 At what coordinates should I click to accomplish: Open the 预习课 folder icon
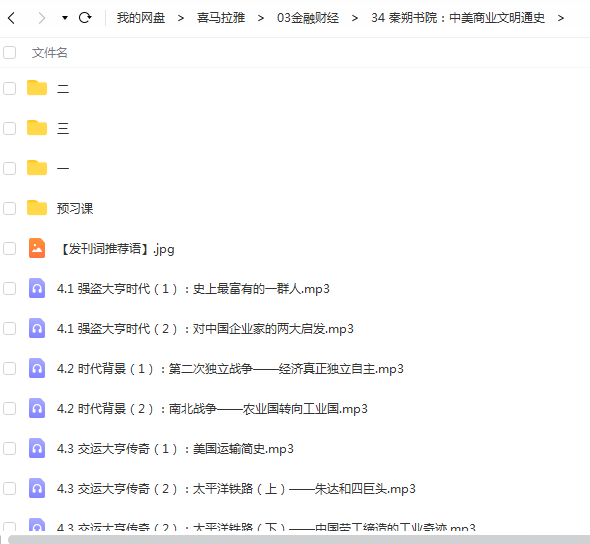[37, 208]
